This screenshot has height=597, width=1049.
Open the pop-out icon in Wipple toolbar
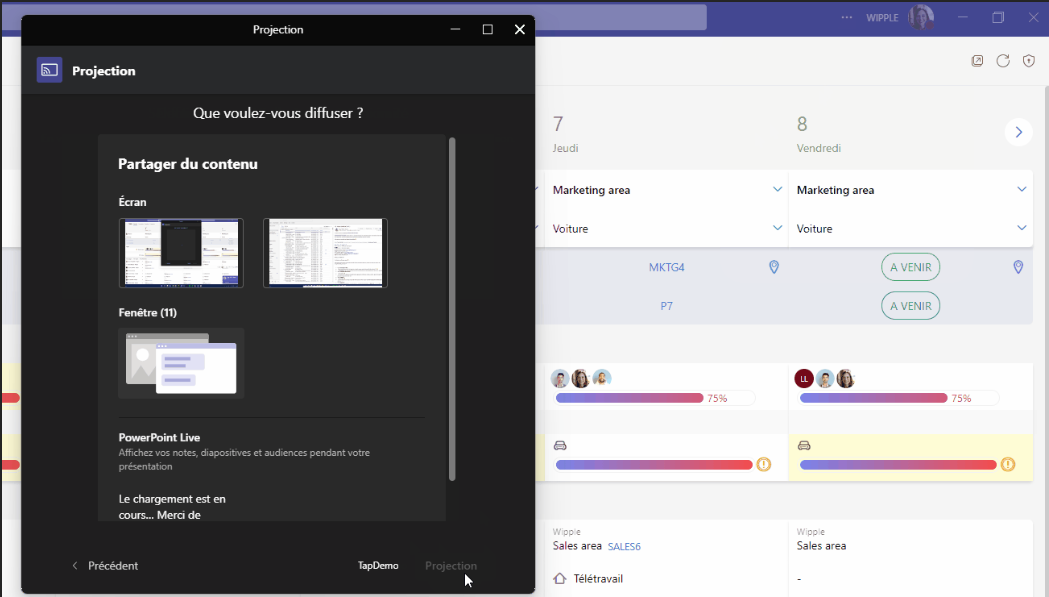pos(977,61)
